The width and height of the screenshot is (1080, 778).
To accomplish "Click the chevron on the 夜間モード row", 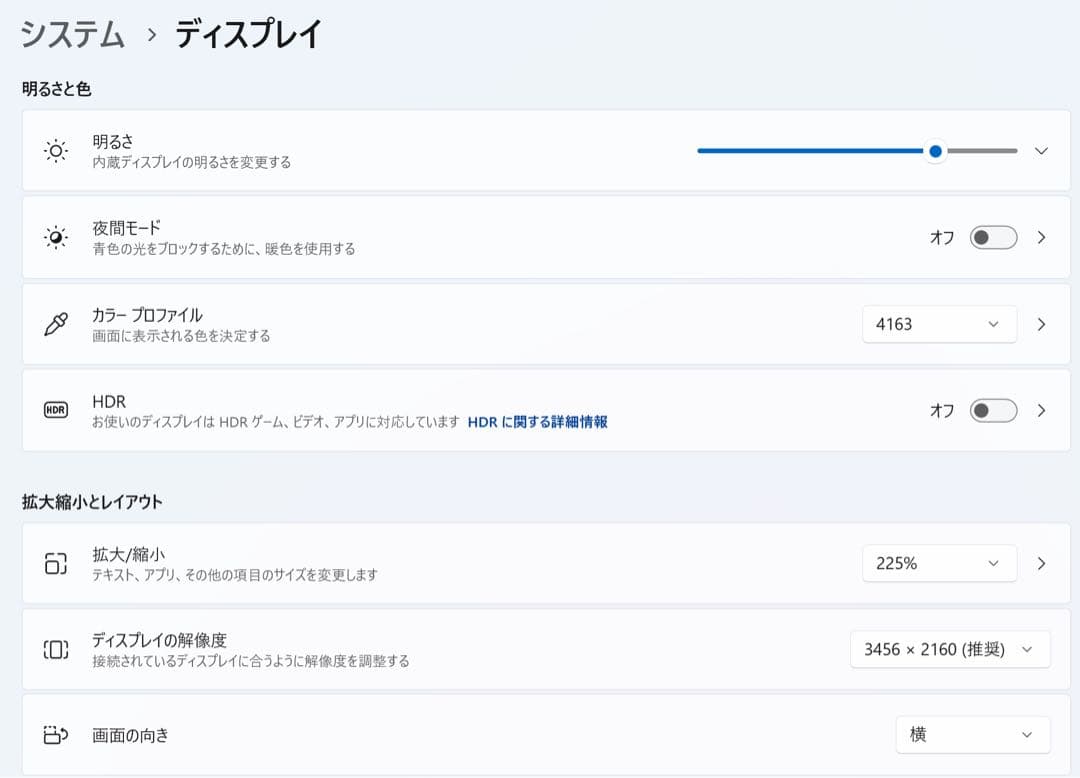I will 1040,237.
